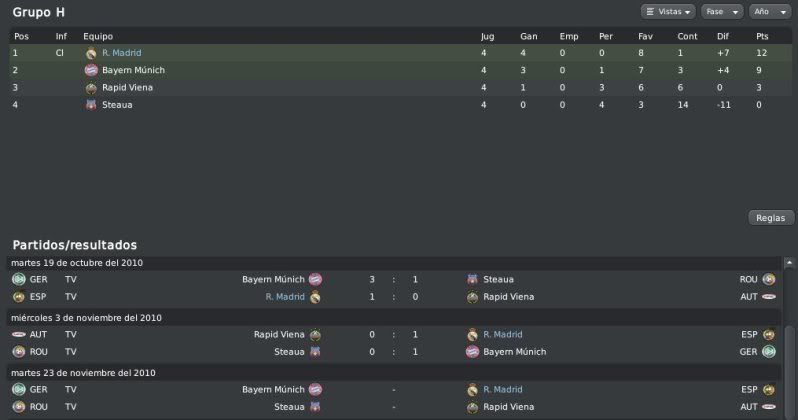
Task: Open the Año dropdown
Action: (769, 12)
